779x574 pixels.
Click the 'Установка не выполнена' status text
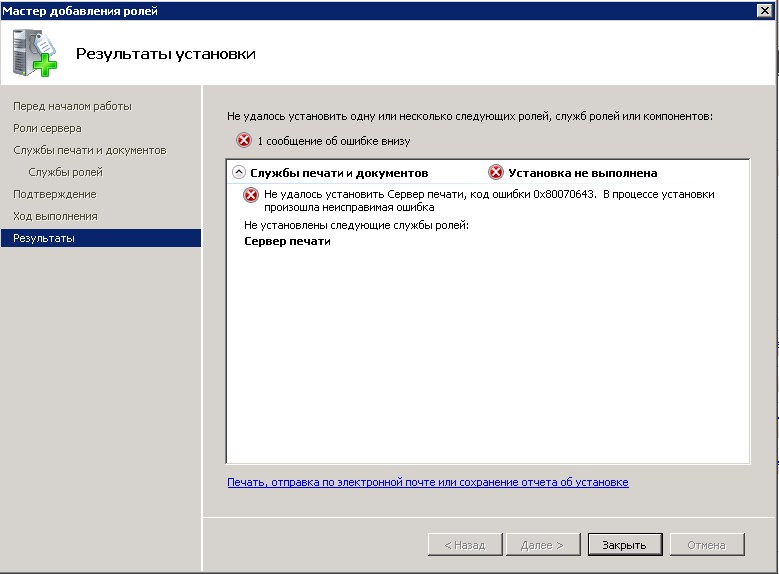[583, 173]
